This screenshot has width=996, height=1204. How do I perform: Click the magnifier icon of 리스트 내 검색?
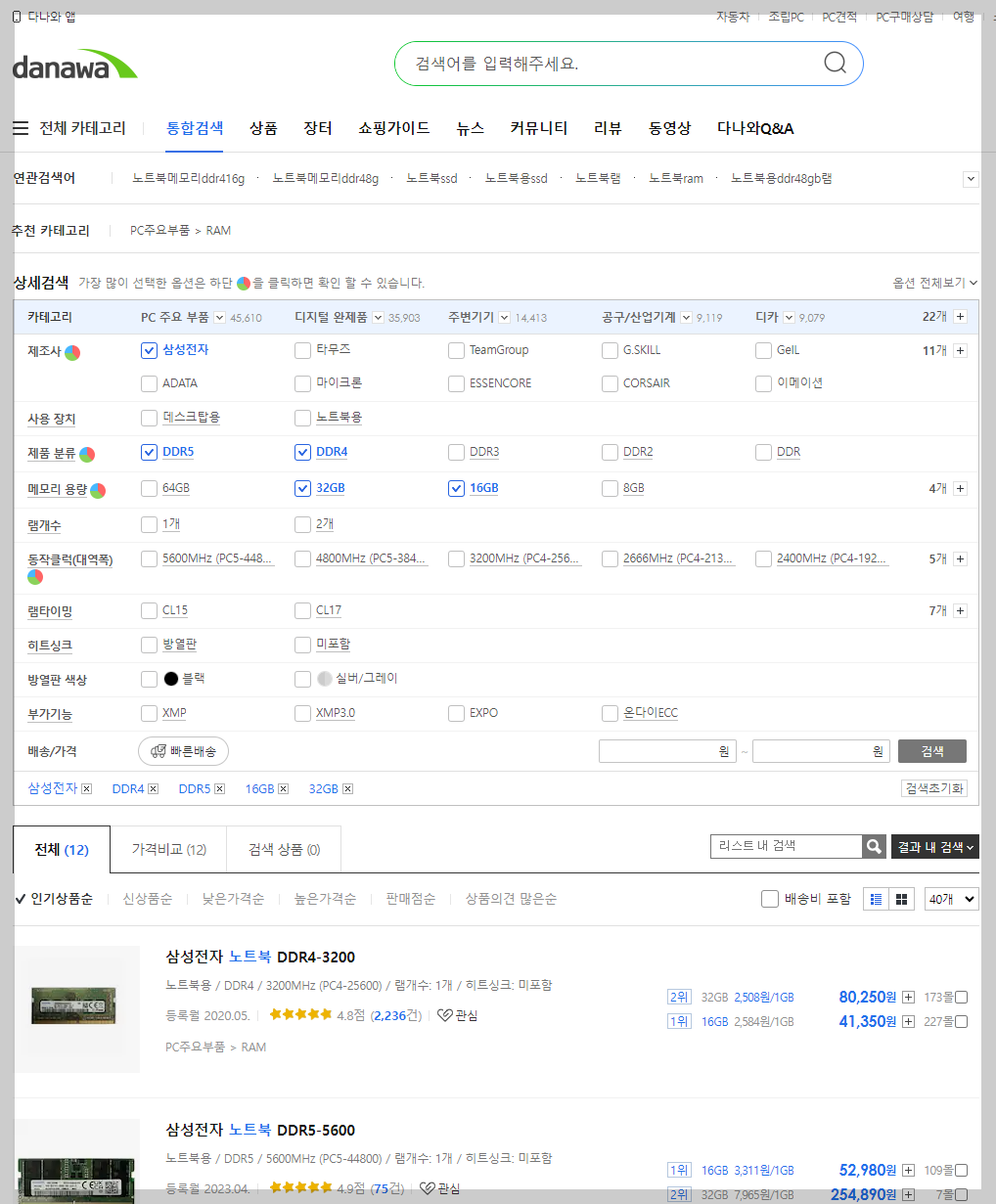click(x=874, y=847)
